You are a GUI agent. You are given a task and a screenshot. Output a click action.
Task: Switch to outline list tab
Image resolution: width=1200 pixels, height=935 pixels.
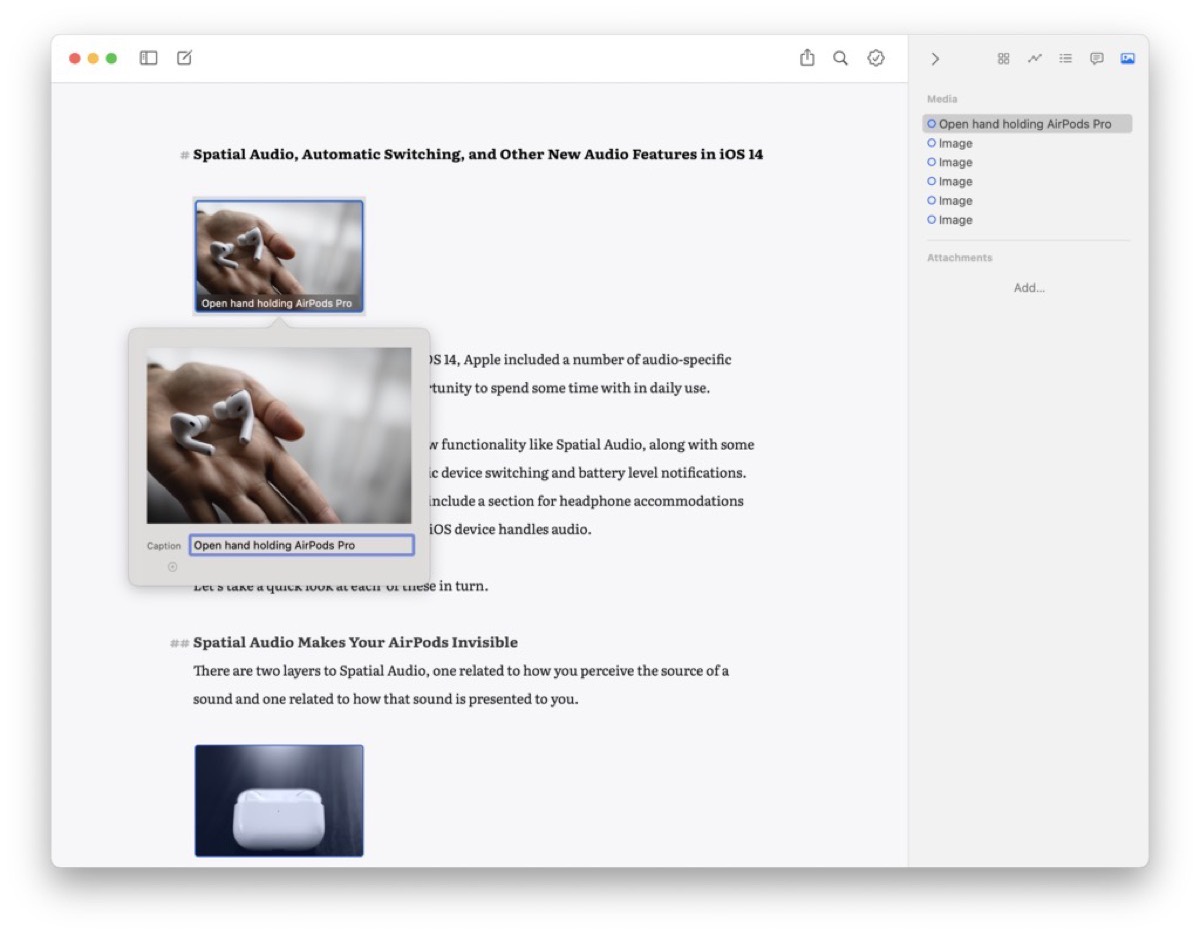1065,58
